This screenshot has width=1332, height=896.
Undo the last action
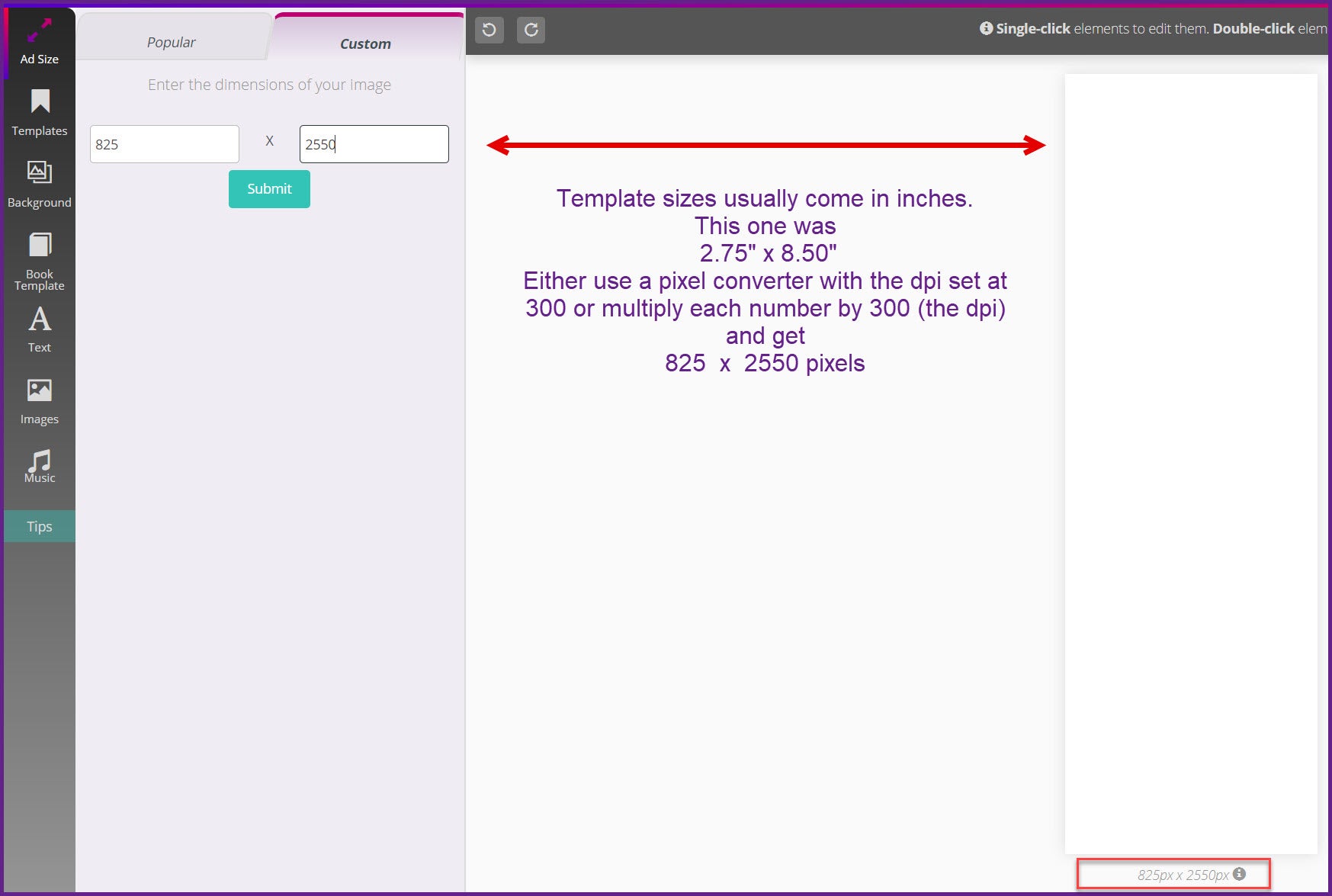[x=489, y=30]
